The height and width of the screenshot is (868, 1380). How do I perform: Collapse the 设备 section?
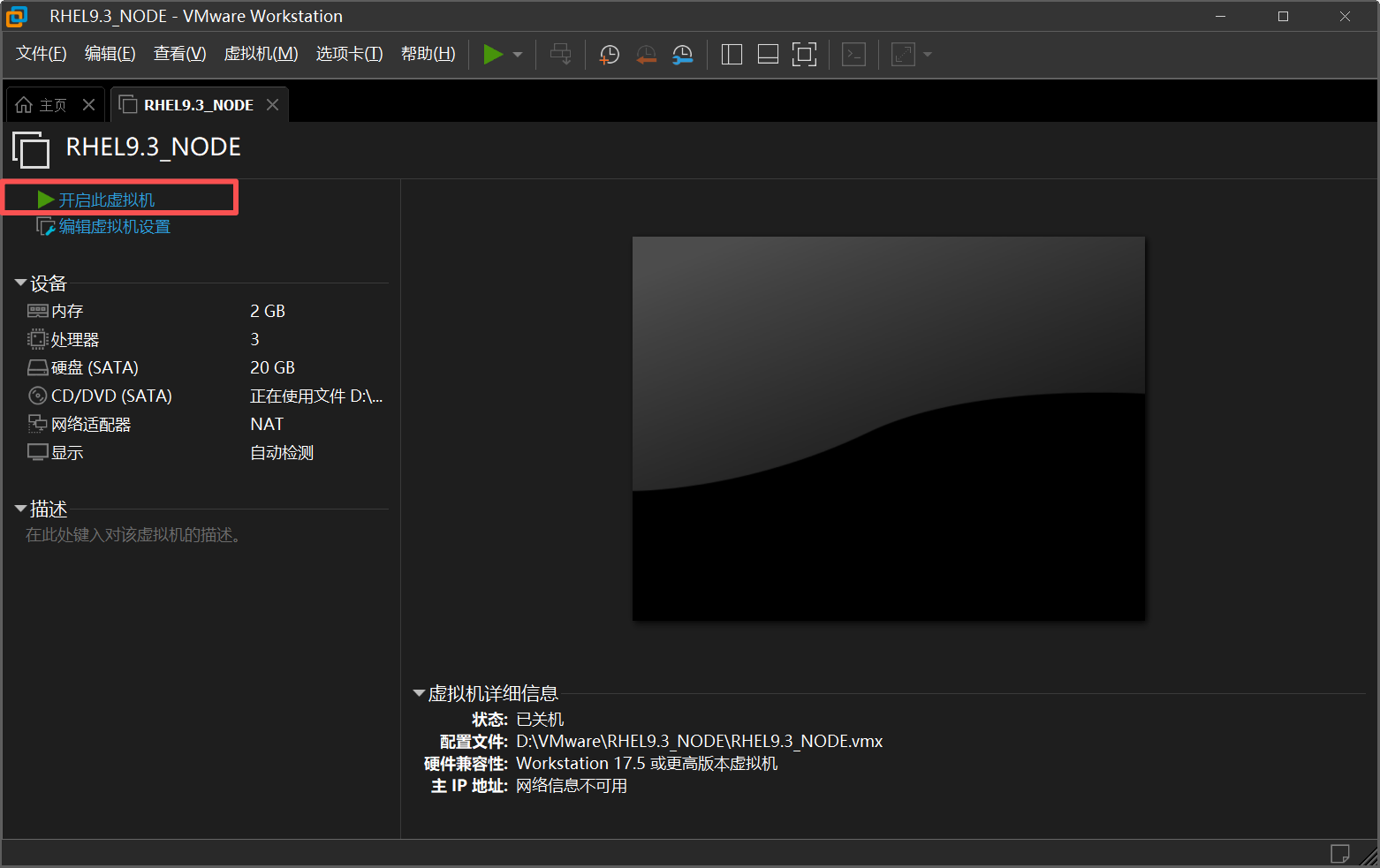(x=20, y=283)
